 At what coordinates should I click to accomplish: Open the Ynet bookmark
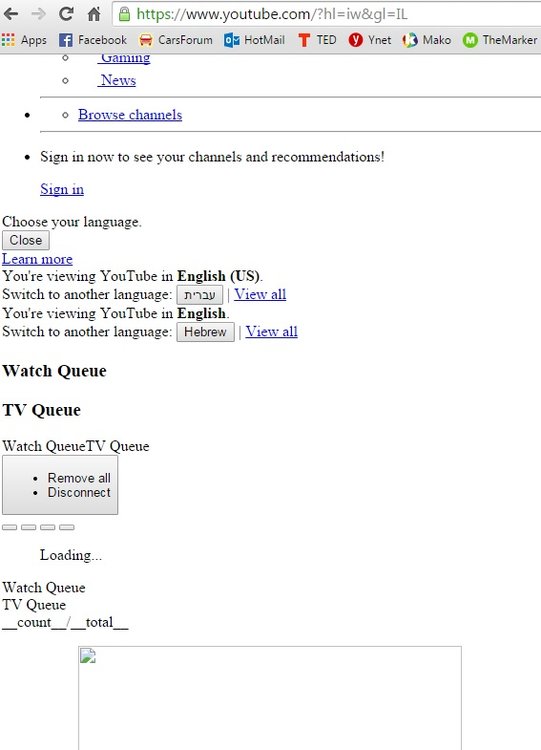pos(370,40)
